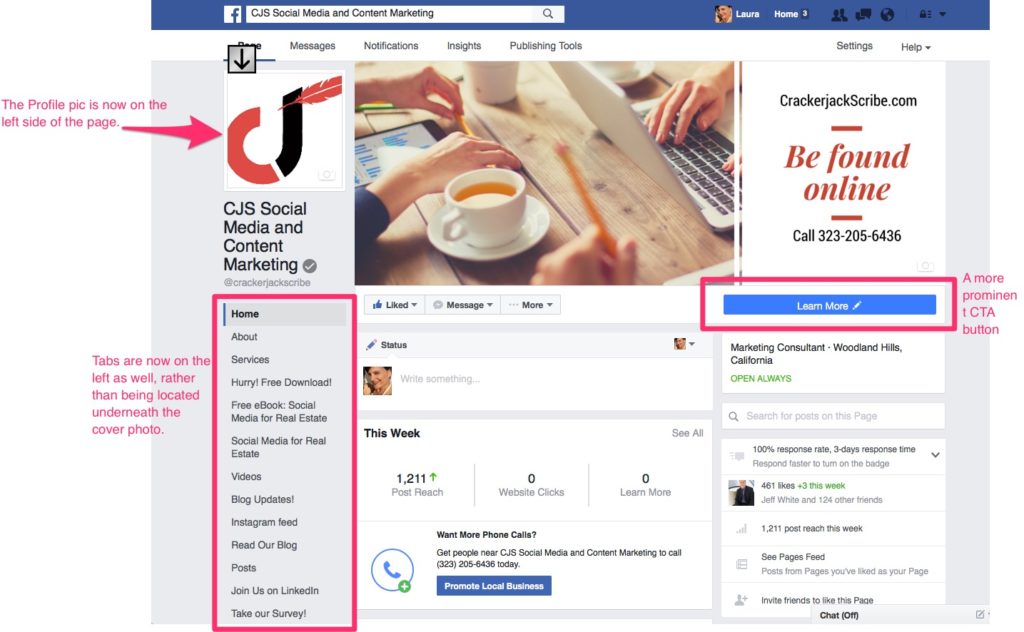Image resolution: width=1024 pixels, height=632 pixels.
Task: Click the compose icon in Chat bar
Action: (x=980, y=614)
